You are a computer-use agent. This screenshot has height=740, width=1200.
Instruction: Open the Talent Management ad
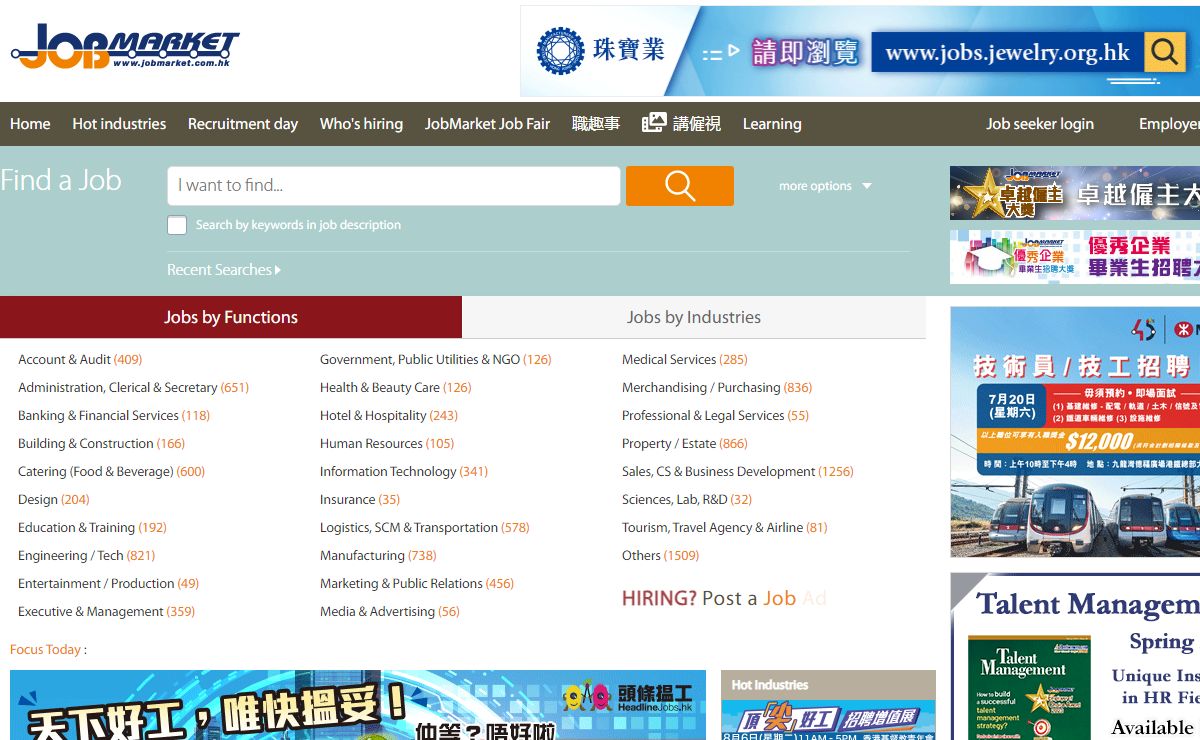(1075, 656)
